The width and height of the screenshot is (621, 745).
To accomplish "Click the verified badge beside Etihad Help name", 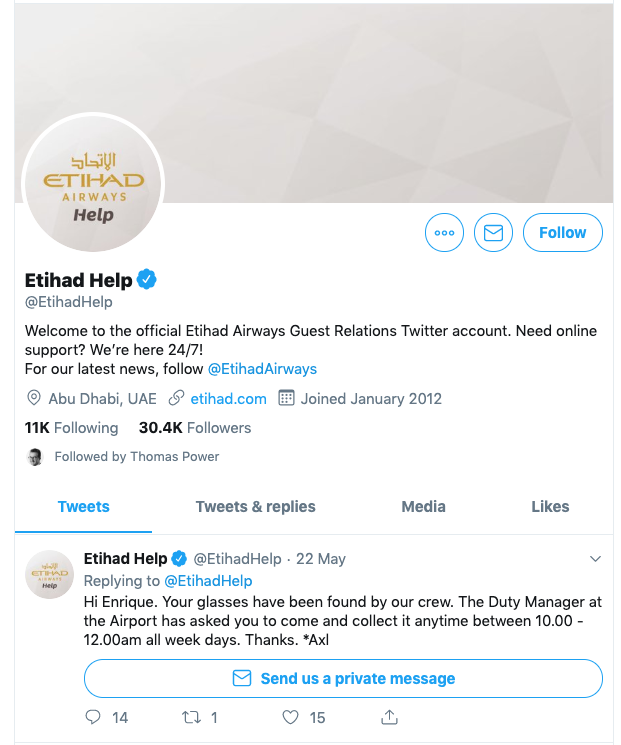I will (147, 279).
